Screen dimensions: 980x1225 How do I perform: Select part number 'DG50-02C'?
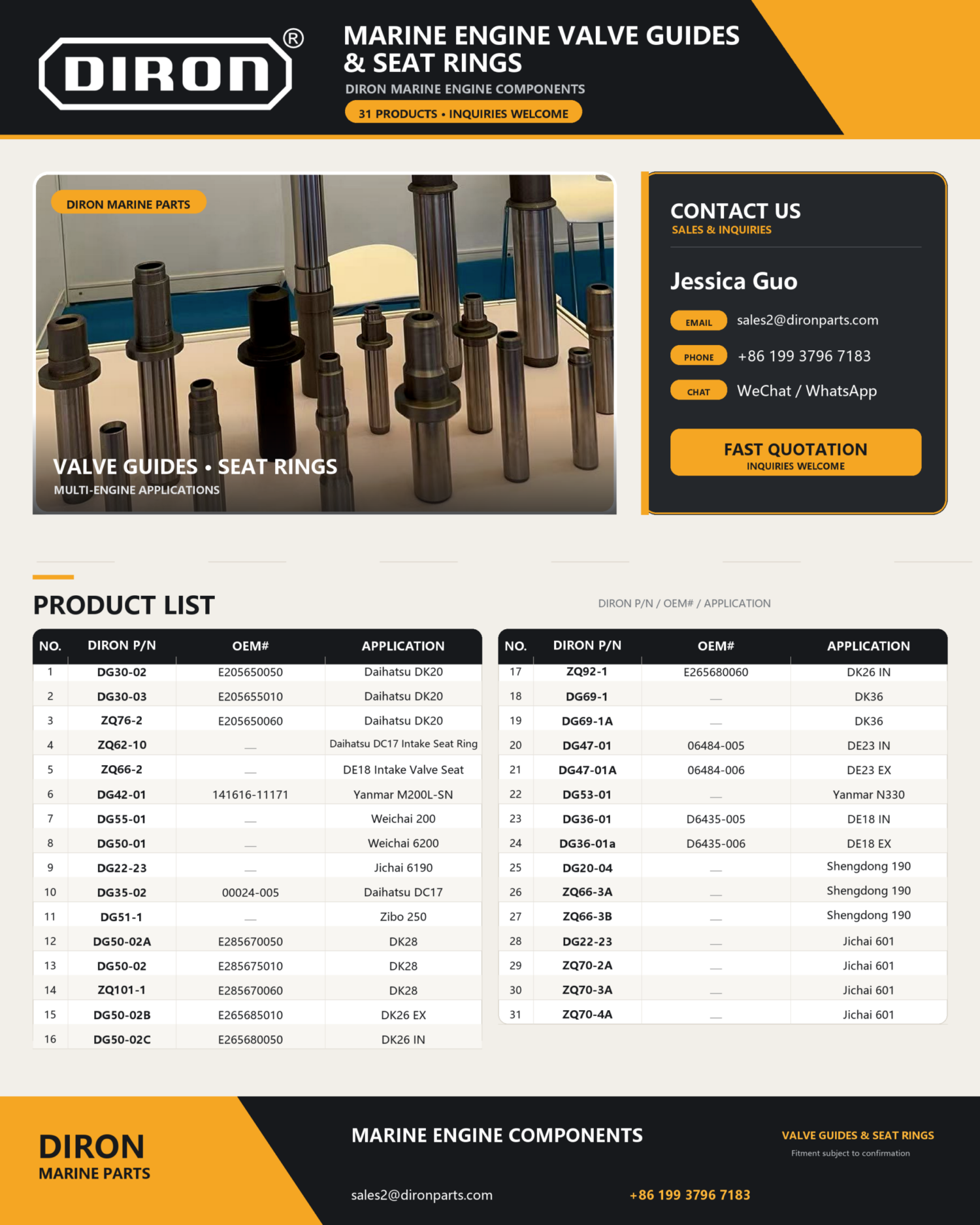(x=122, y=1039)
